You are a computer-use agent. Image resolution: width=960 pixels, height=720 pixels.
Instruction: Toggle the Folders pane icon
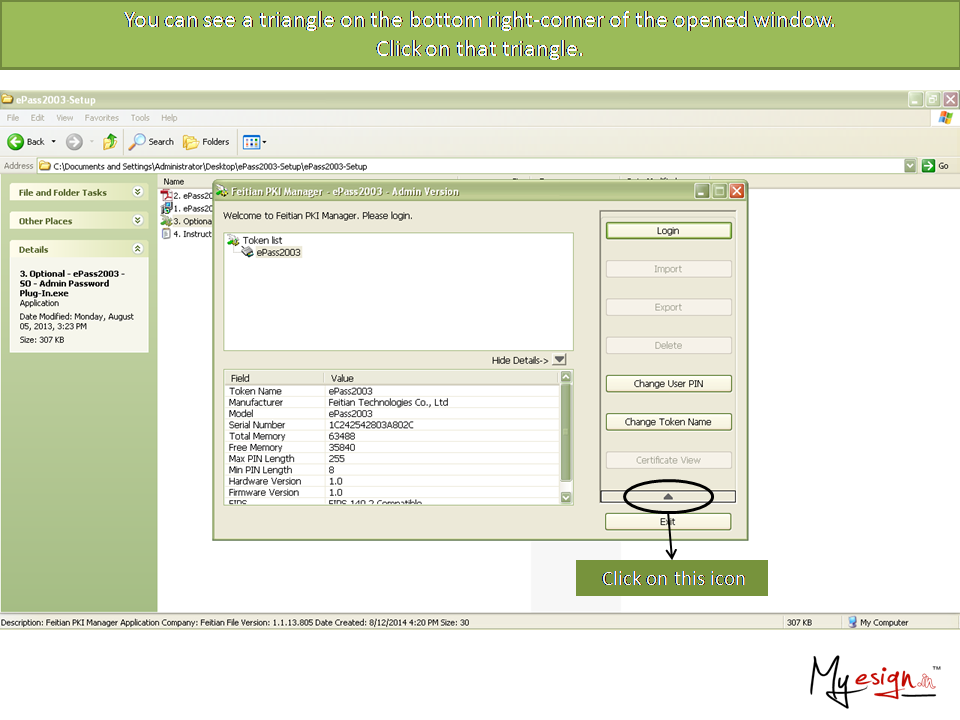coord(191,142)
